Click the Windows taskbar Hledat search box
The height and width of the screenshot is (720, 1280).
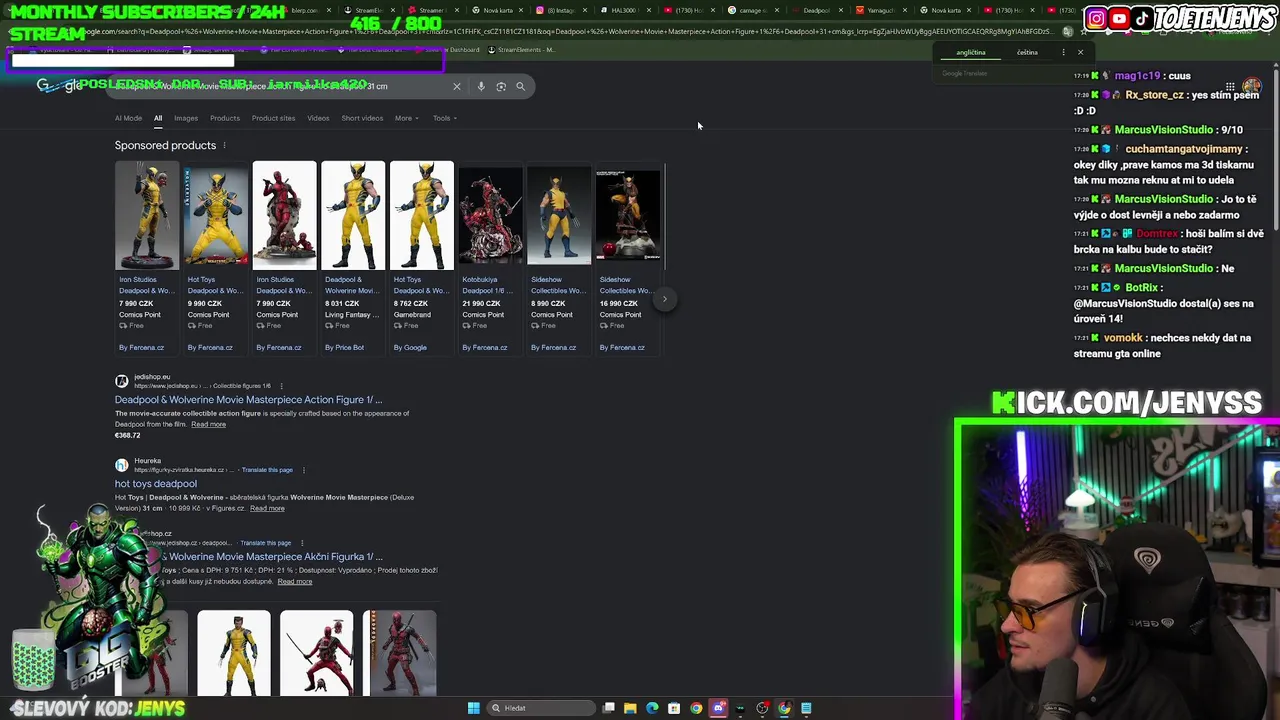tap(540, 708)
